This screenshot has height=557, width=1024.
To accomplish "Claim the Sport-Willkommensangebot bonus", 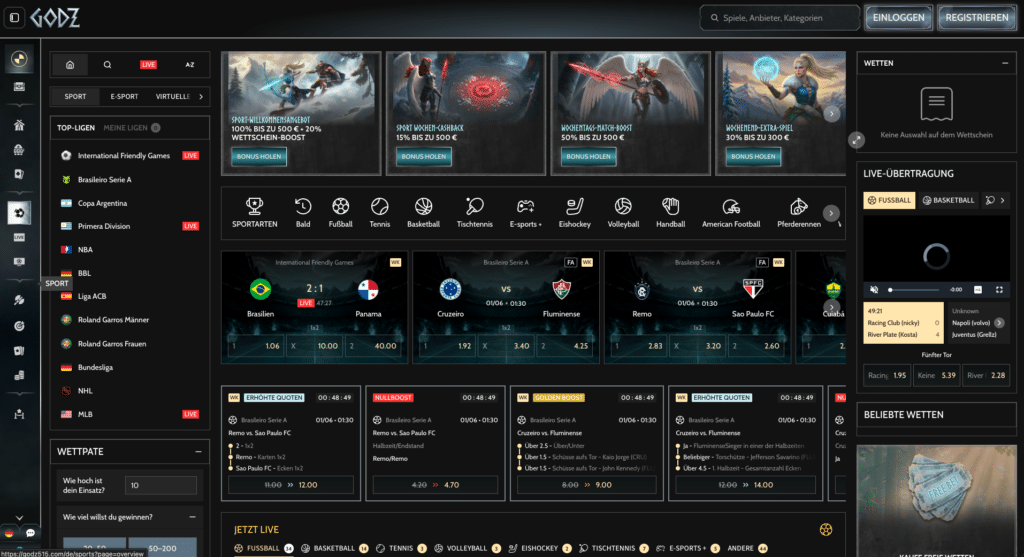I will point(259,157).
